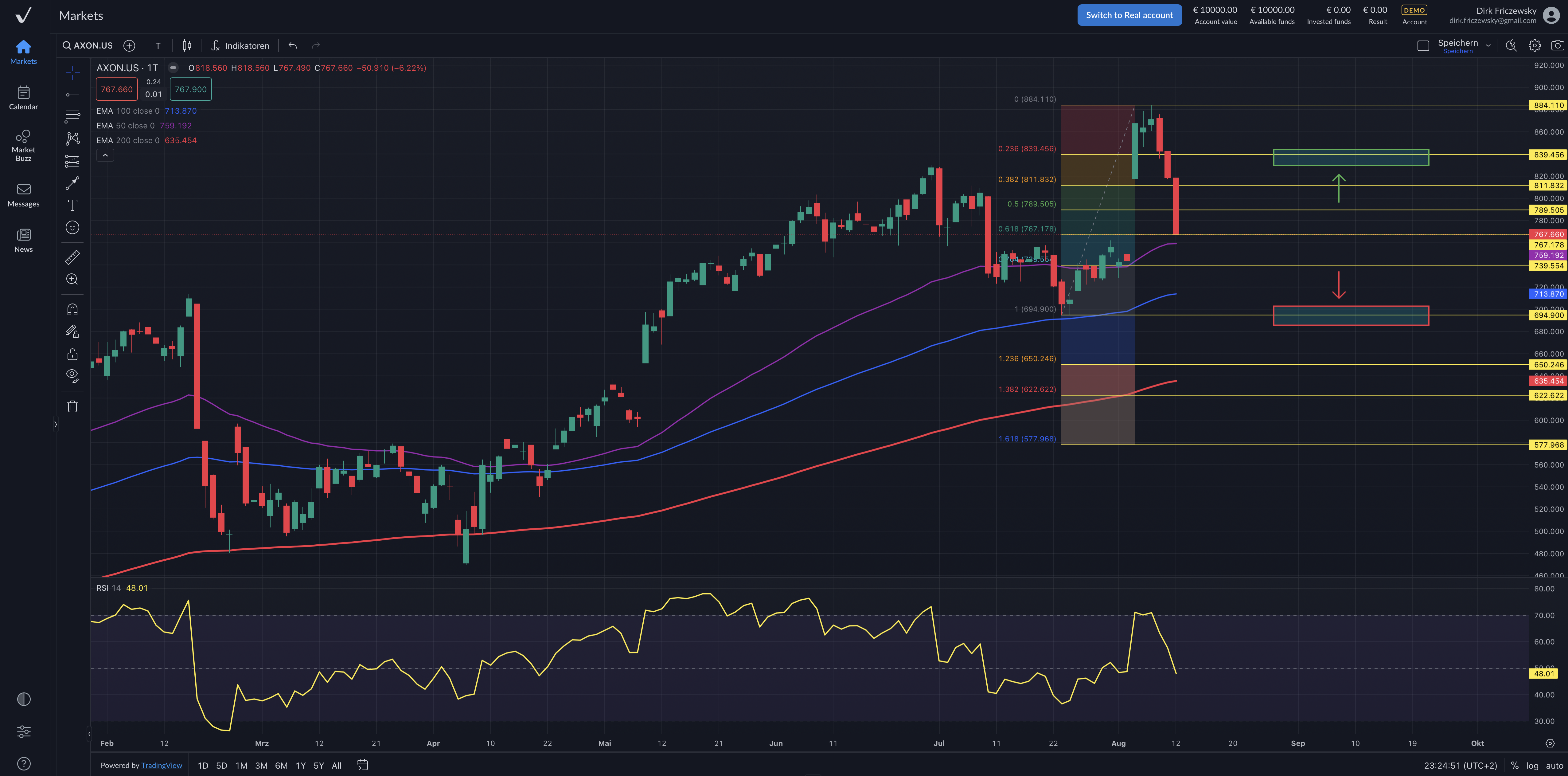Image resolution: width=1568 pixels, height=776 pixels.
Task: Switch to the 1Y timeframe
Action: point(300,766)
